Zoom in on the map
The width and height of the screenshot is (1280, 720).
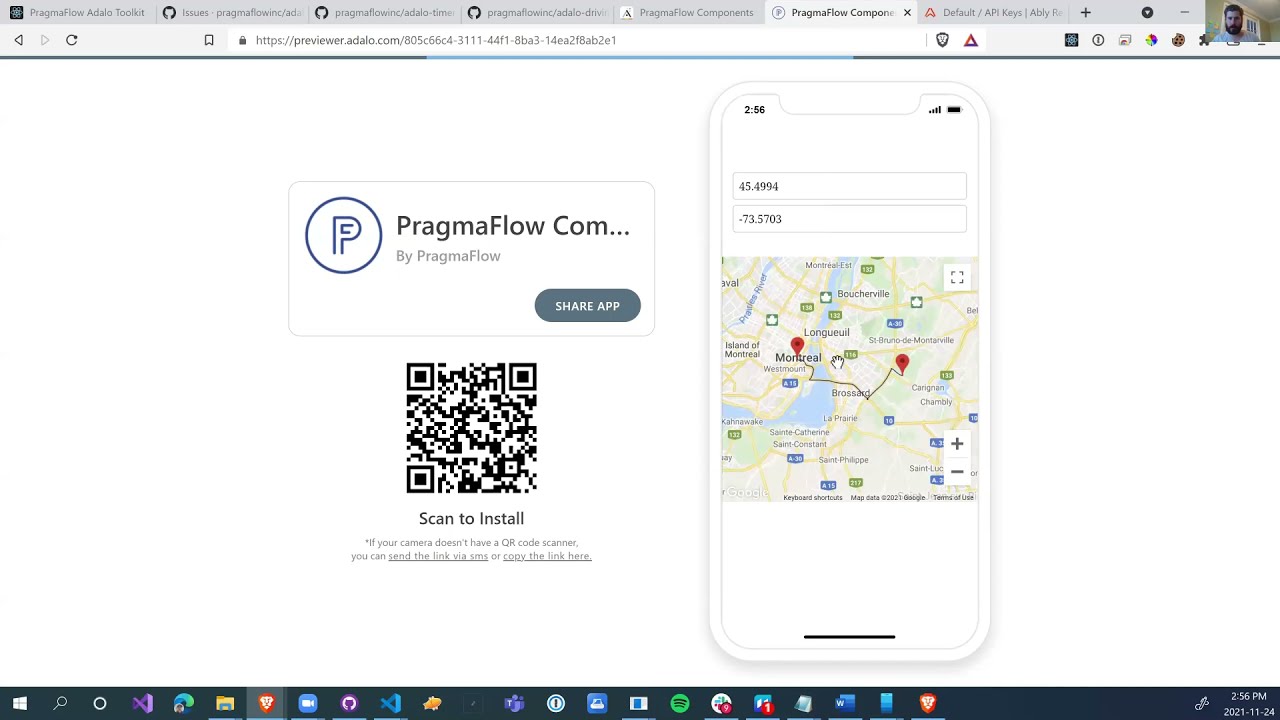957,444
